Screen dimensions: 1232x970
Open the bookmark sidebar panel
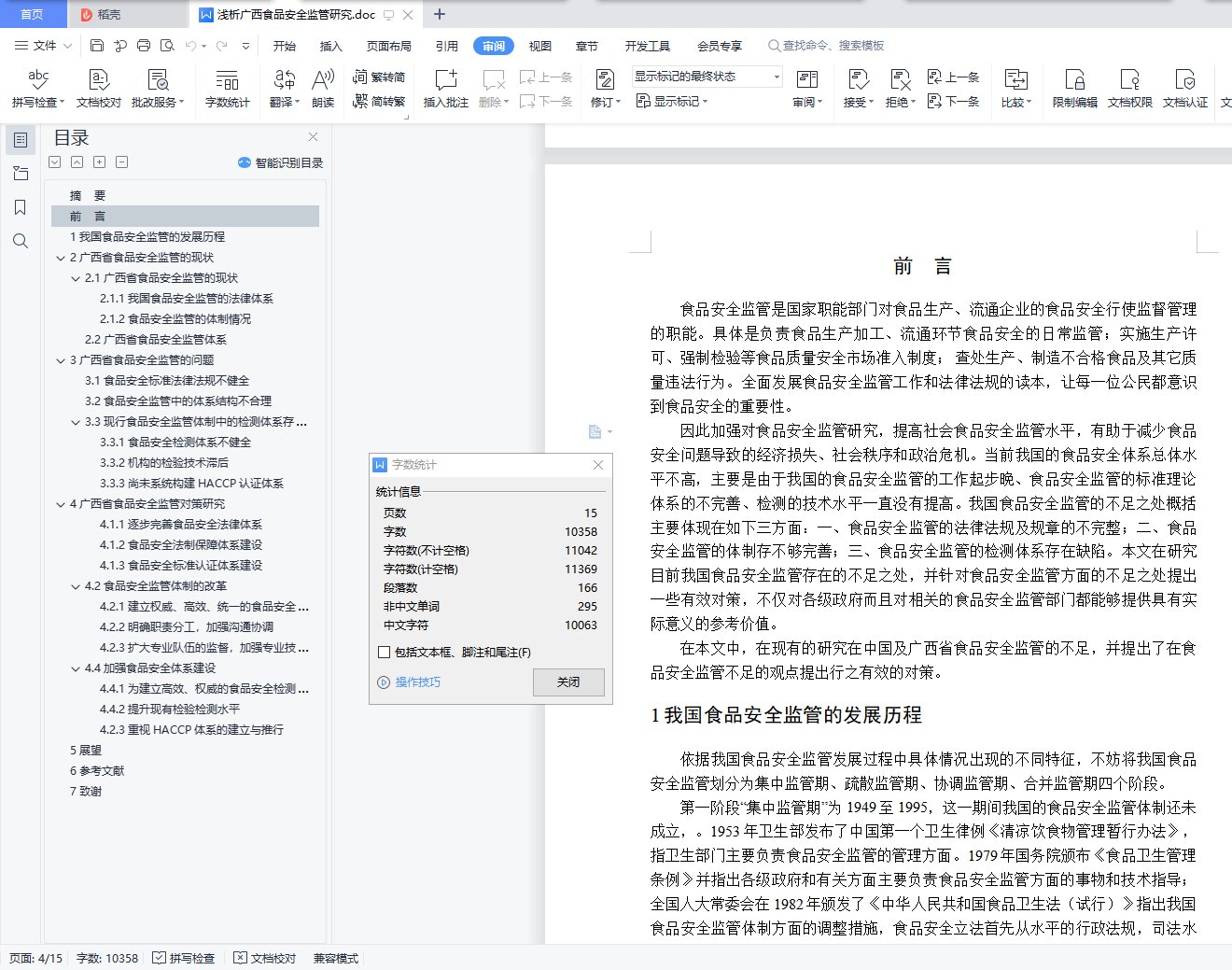click(21, 207)
